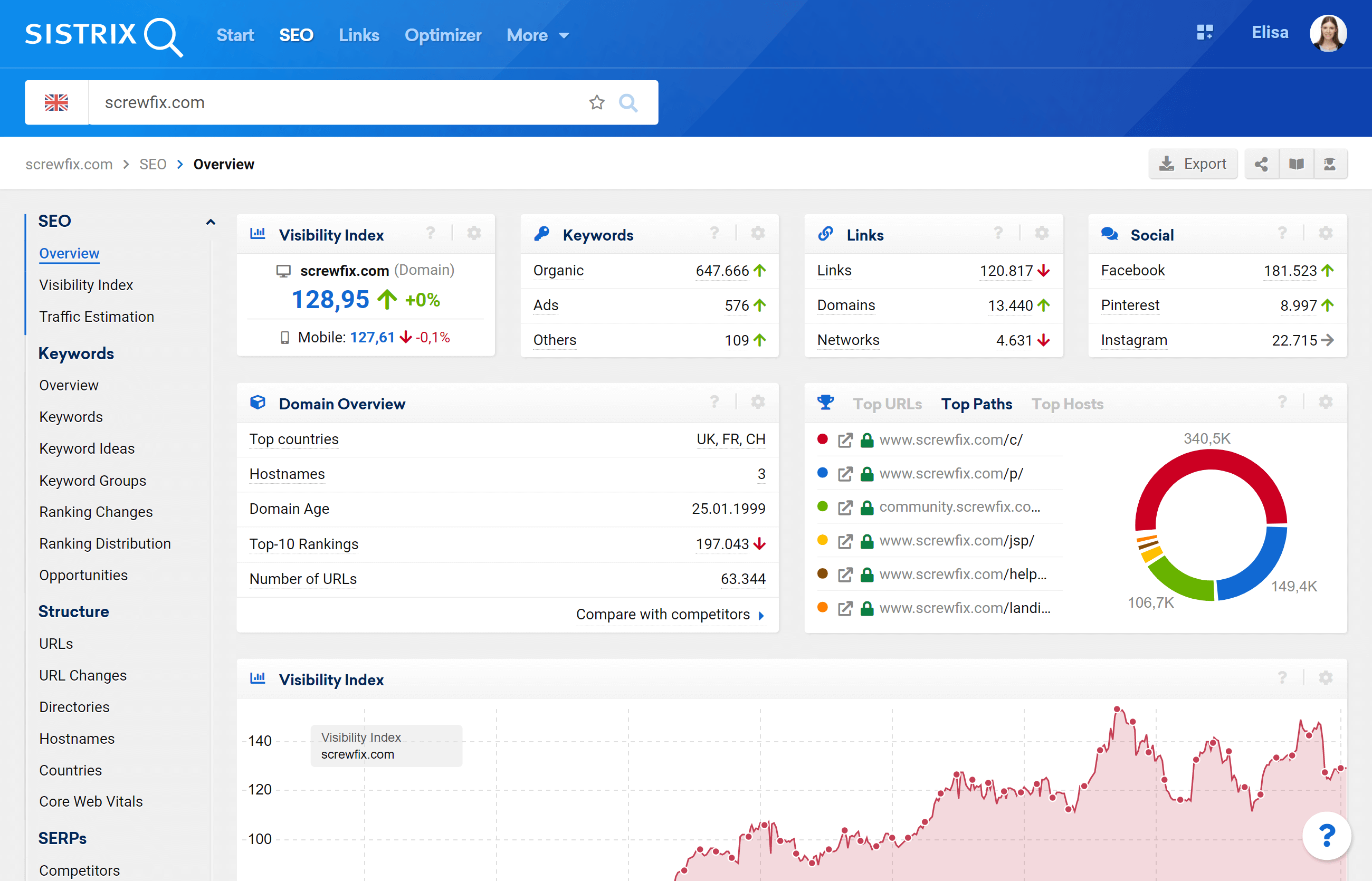Switch to Top Hosts tab
This screenshot has height=881, width=1372.
pos(1068,404)
